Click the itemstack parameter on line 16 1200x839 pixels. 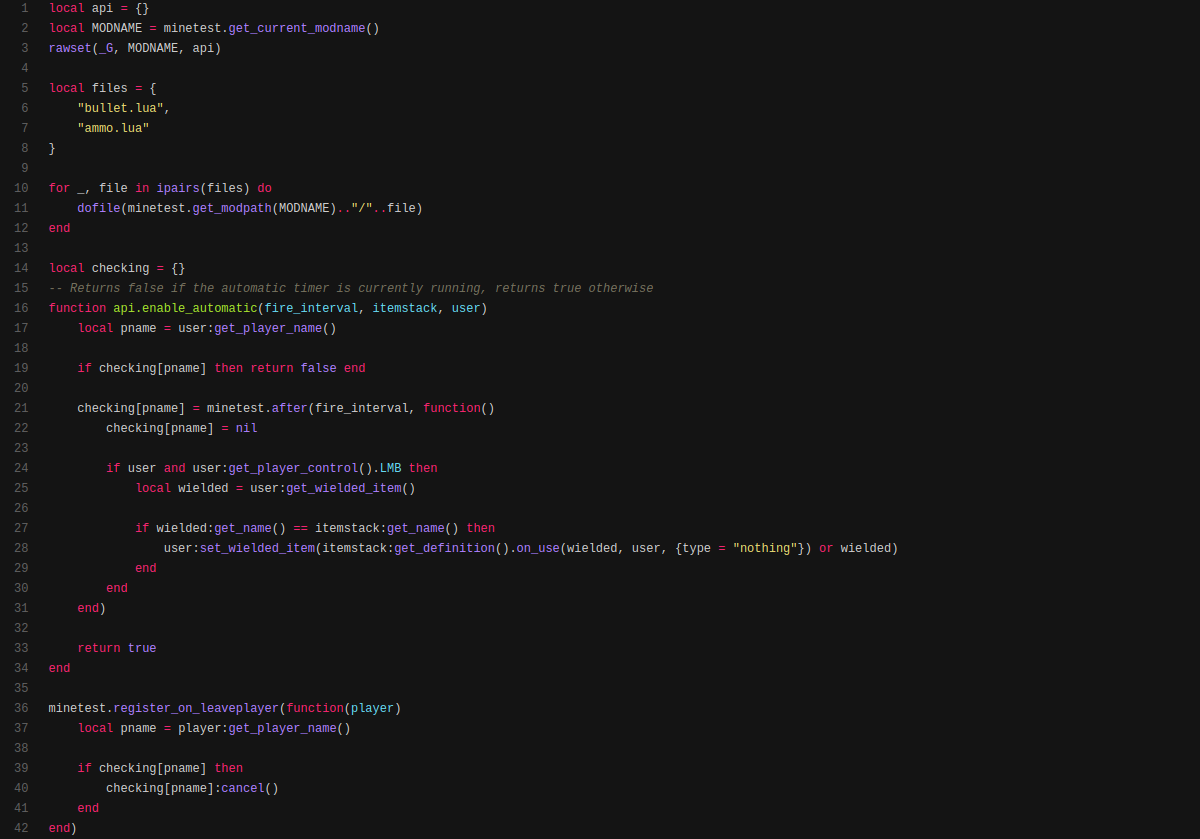(404, 308)
